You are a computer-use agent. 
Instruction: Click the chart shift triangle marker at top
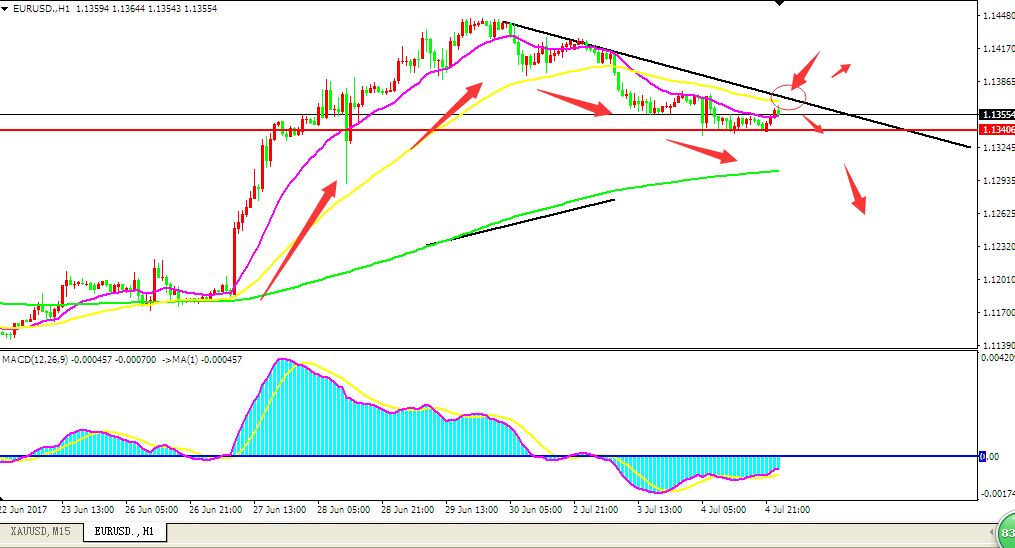(782, 4)
